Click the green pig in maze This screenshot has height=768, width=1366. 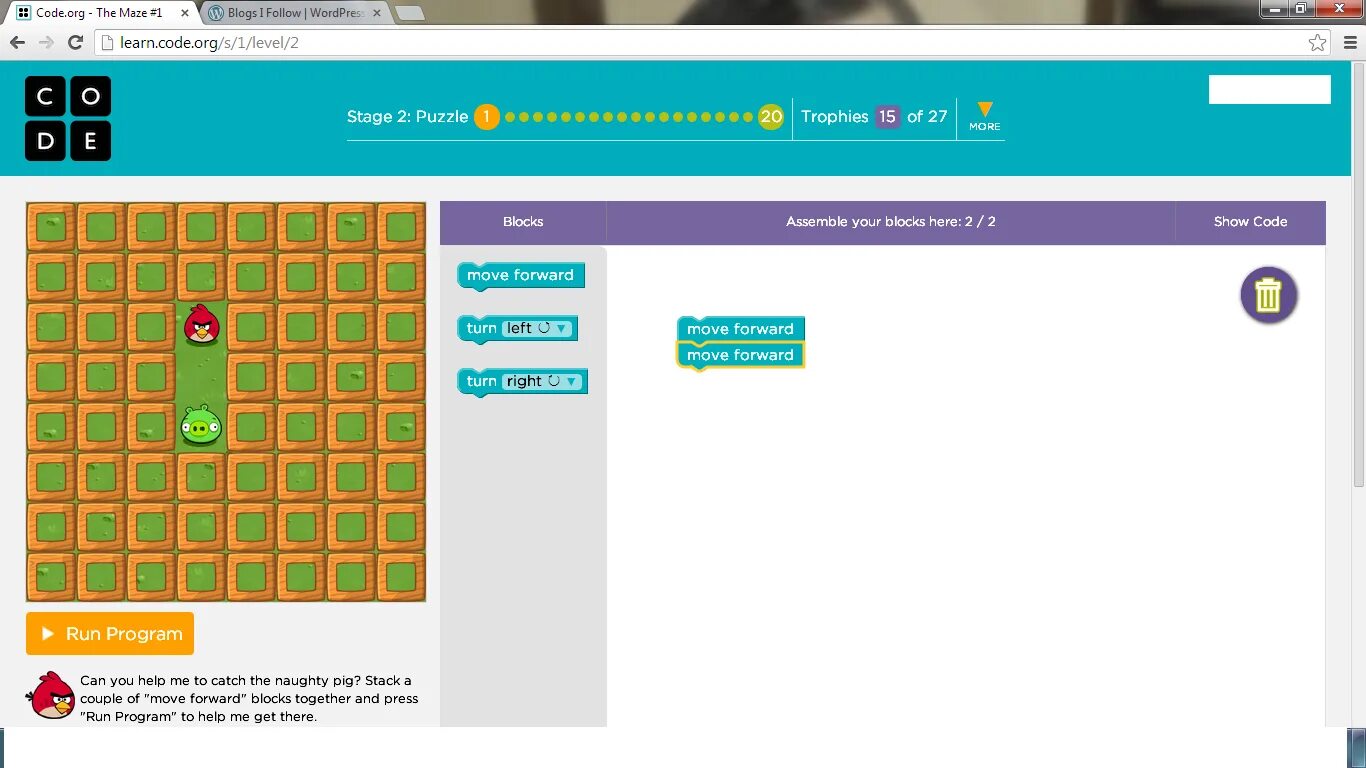[x=201, y=426]
